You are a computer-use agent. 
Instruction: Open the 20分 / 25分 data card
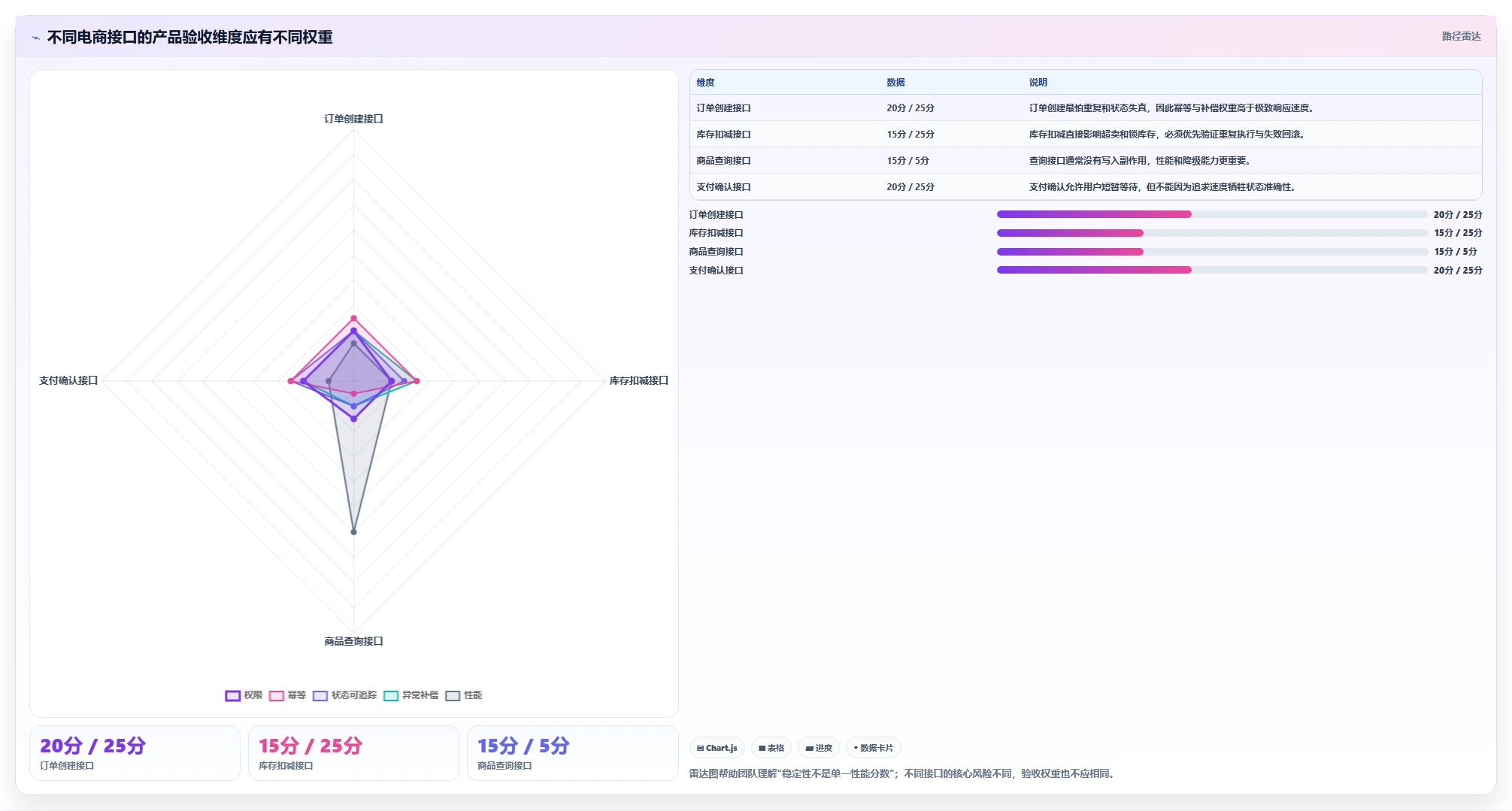135,753
